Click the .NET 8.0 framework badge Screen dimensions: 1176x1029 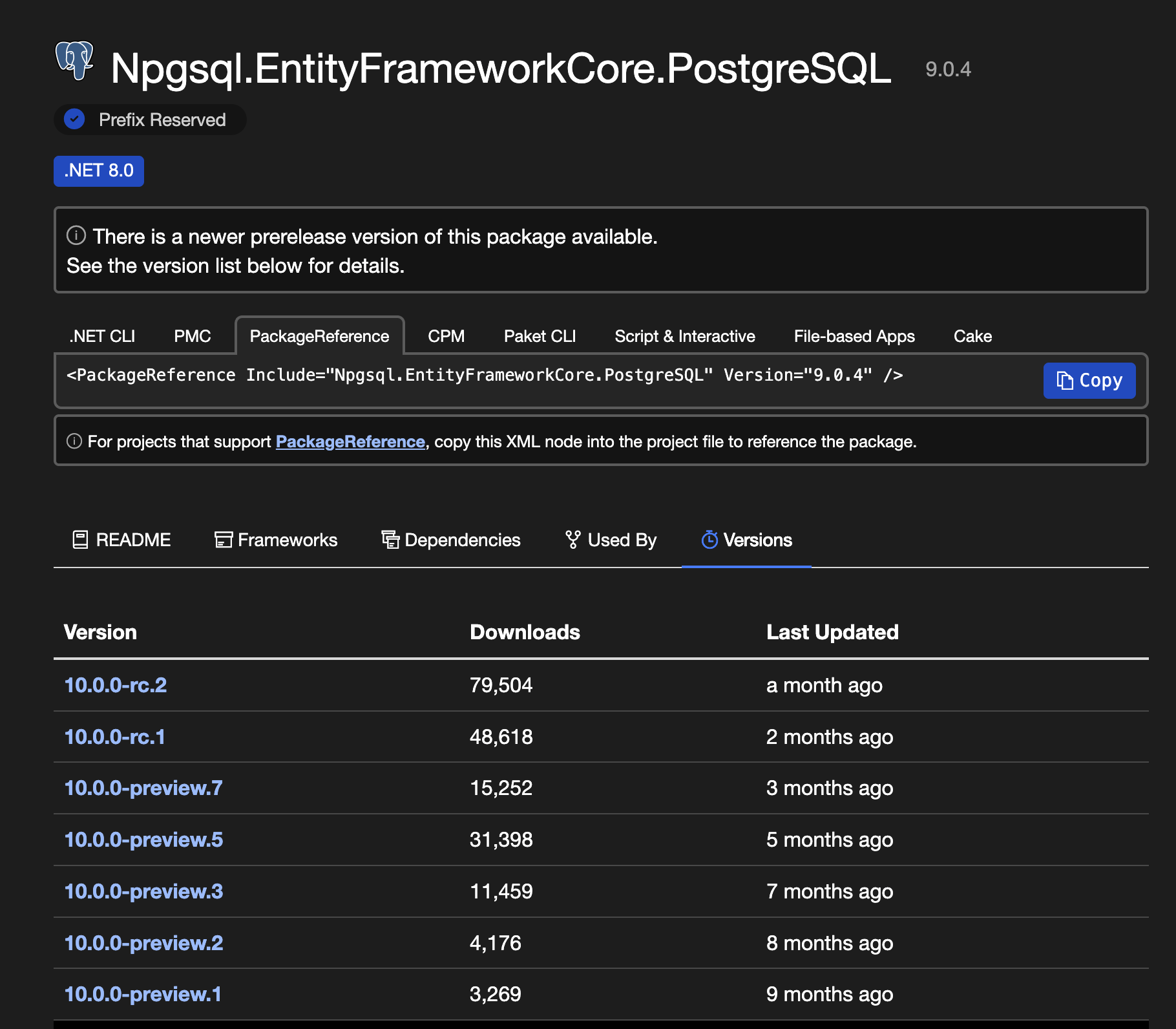[x=99, y=171]
